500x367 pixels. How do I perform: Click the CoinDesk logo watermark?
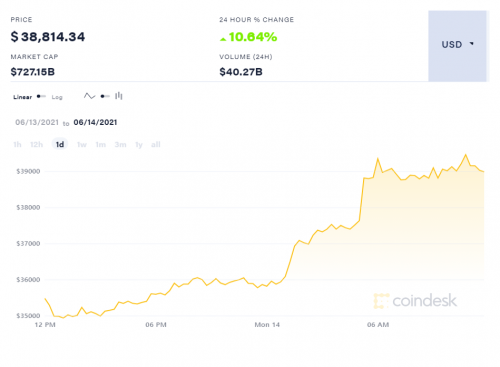(415, 301)
